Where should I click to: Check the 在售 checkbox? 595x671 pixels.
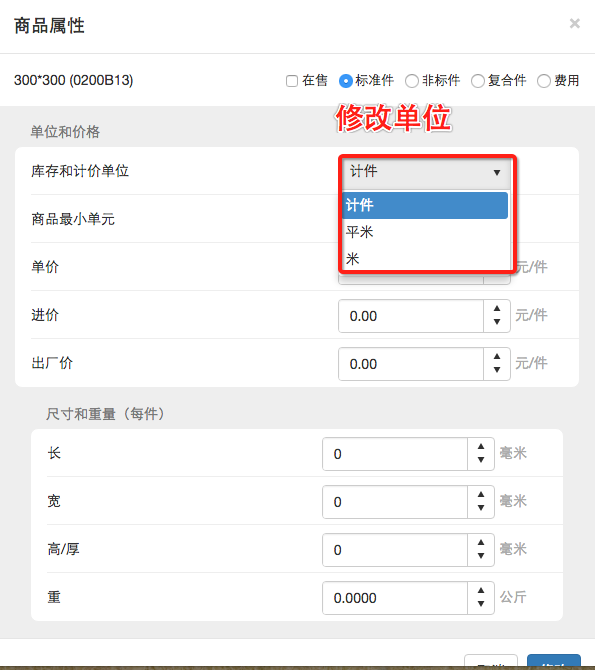292,81
